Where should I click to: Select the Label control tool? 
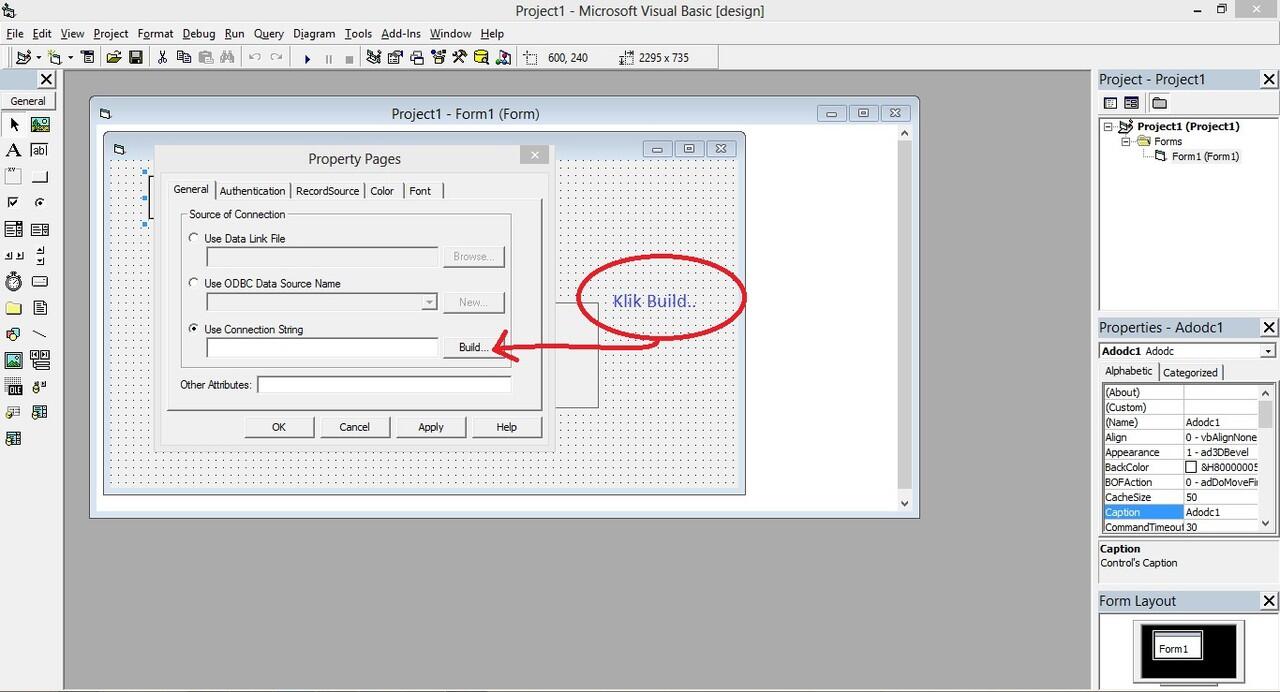(x=14, y=151)
